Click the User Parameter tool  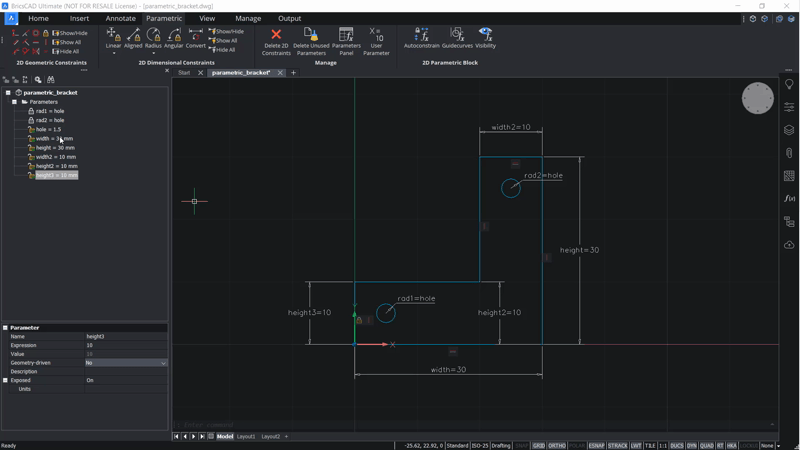click(377, 41)
